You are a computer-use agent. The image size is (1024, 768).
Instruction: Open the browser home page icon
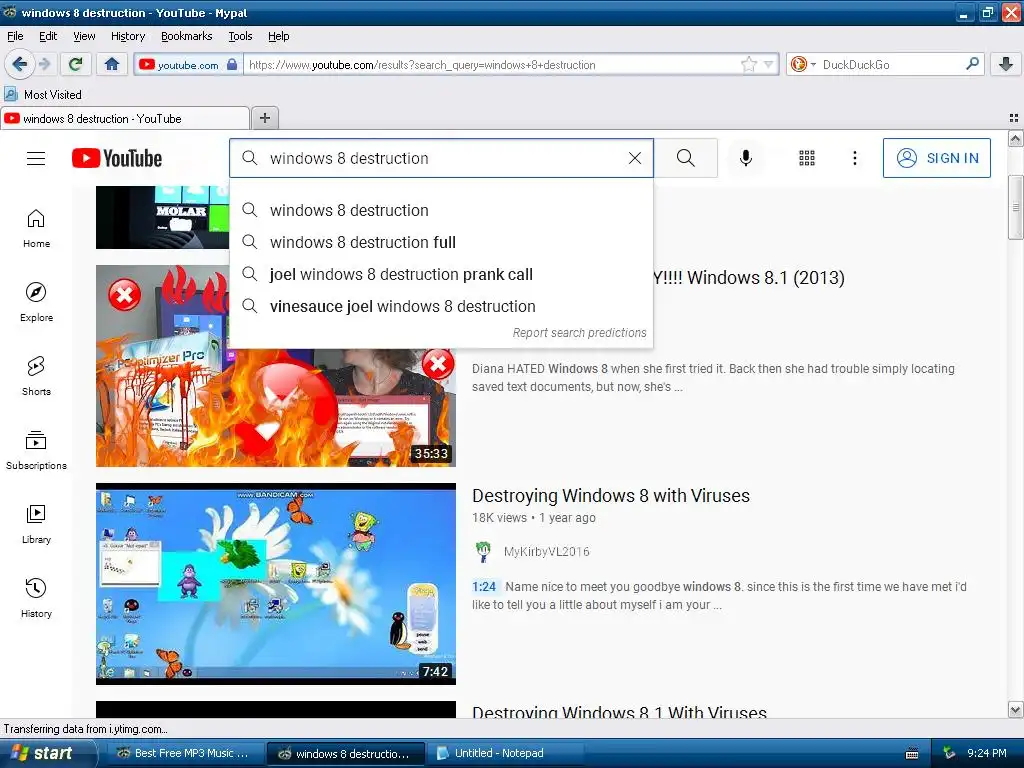[112, 64]
